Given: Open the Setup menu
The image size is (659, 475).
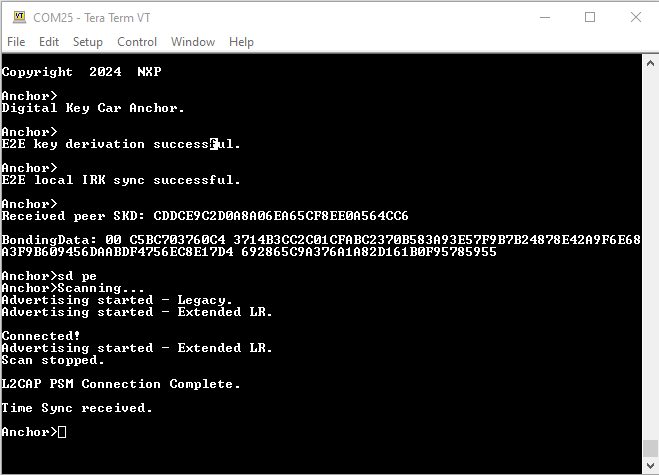Looking at the screenshot, I should click(x=88, y=42).
